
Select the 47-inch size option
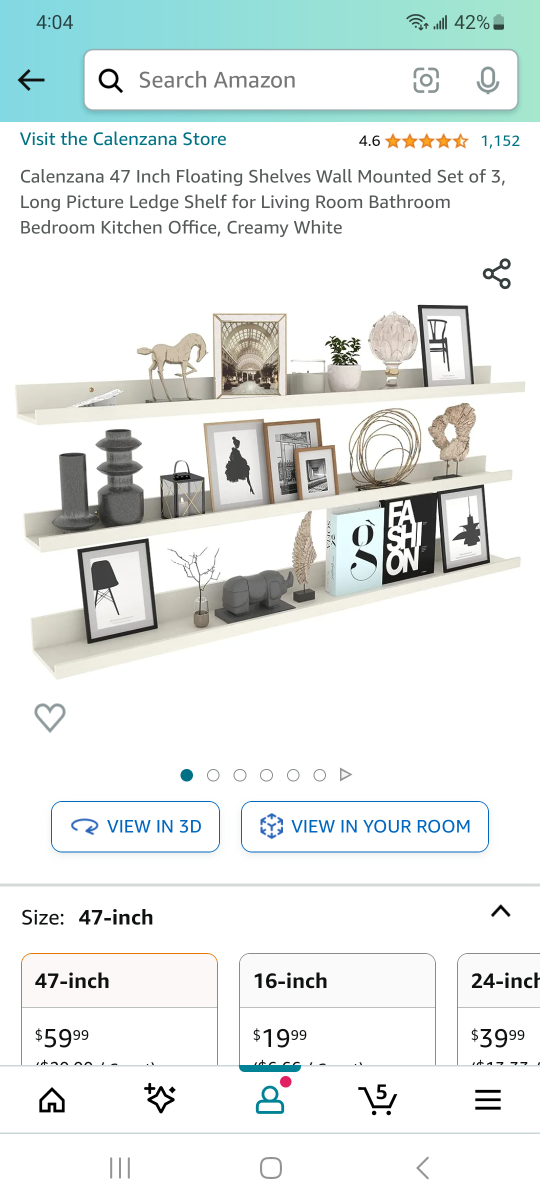point(120,1009)
